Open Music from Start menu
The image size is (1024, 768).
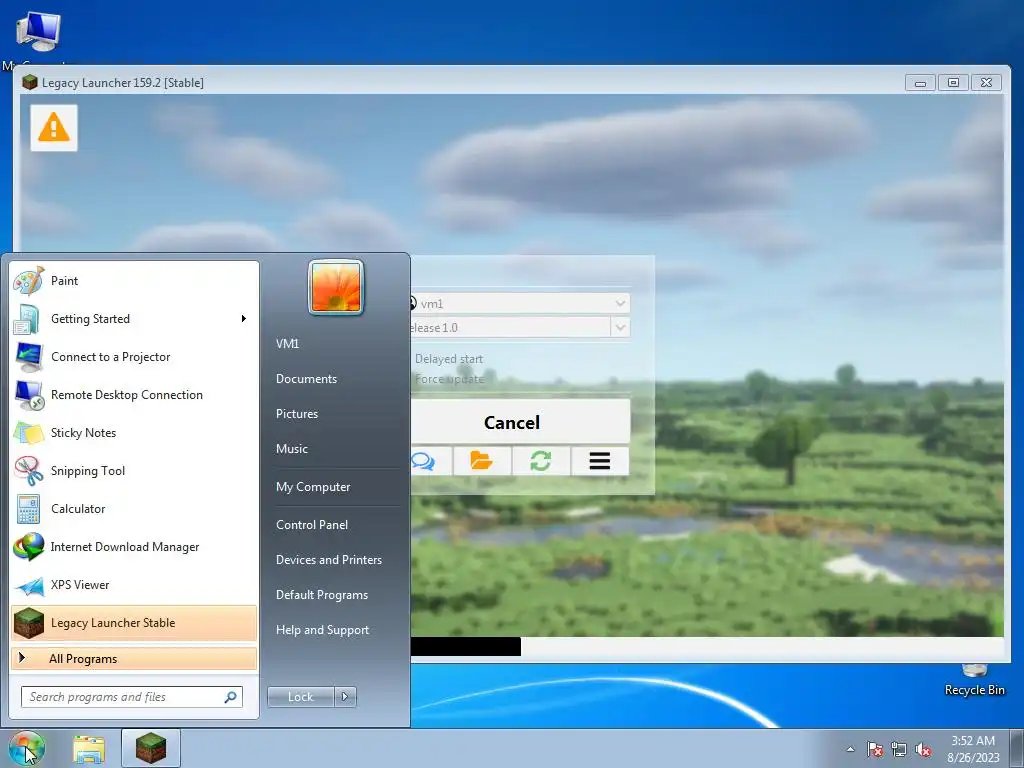point(292,449)
